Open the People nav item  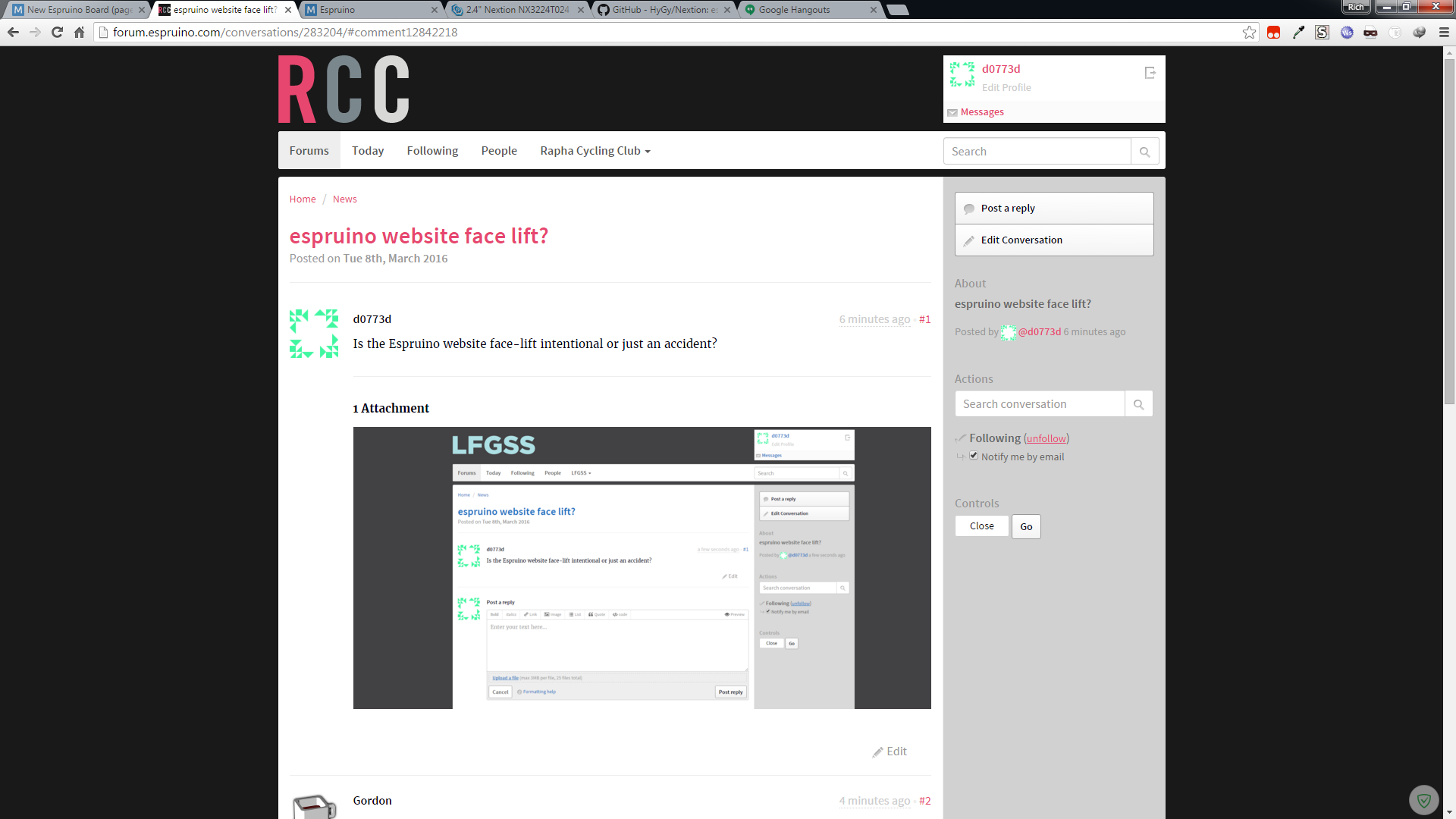[499, 151]
